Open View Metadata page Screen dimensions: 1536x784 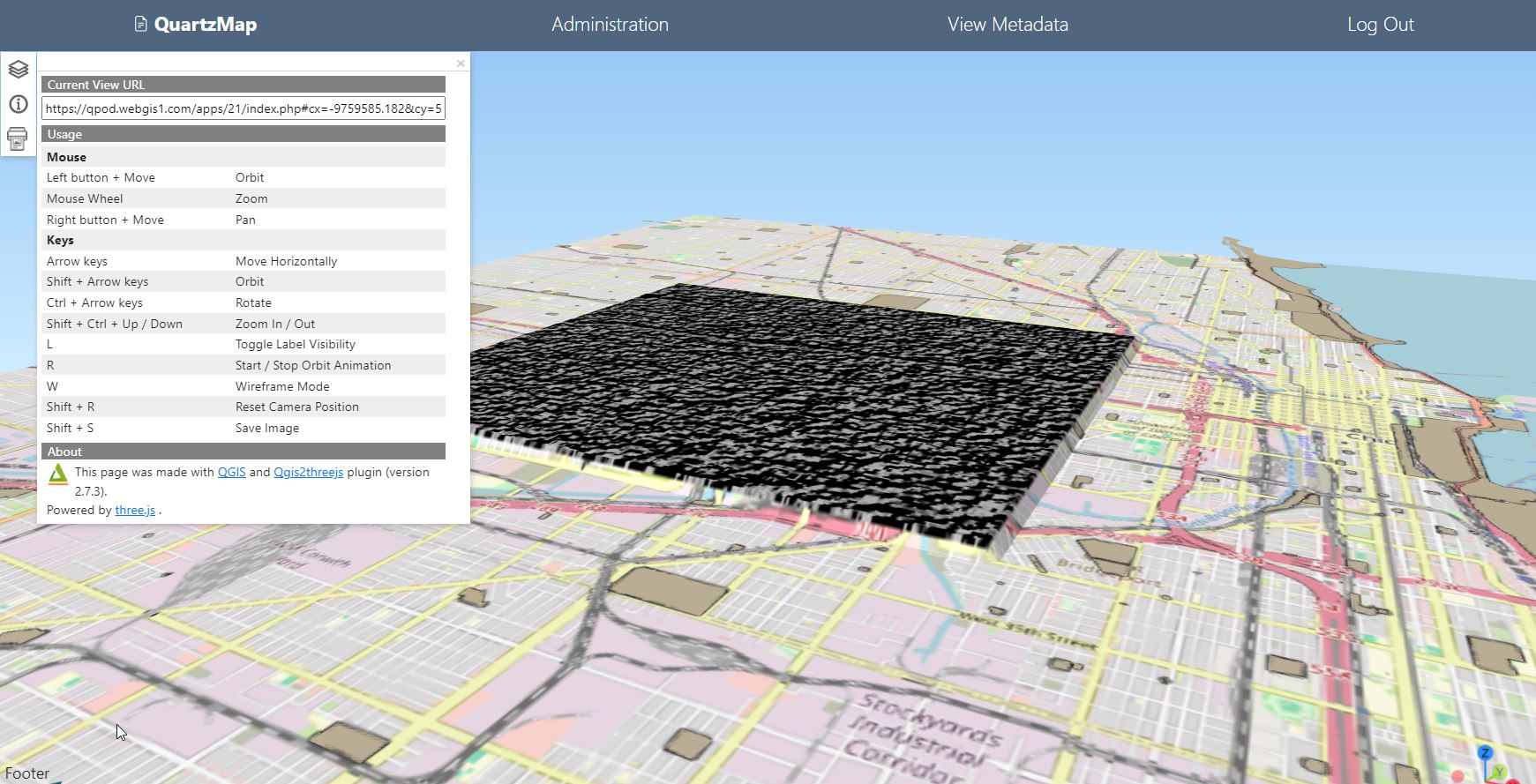click(1008, 25)
